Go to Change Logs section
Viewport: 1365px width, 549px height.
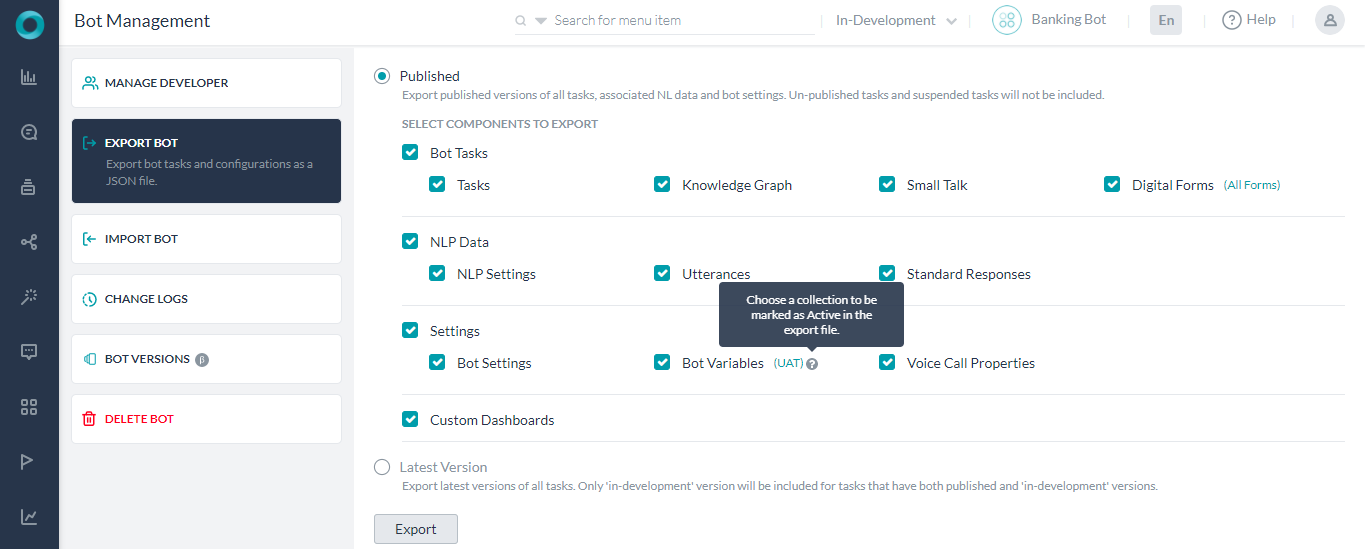(206, 299)
